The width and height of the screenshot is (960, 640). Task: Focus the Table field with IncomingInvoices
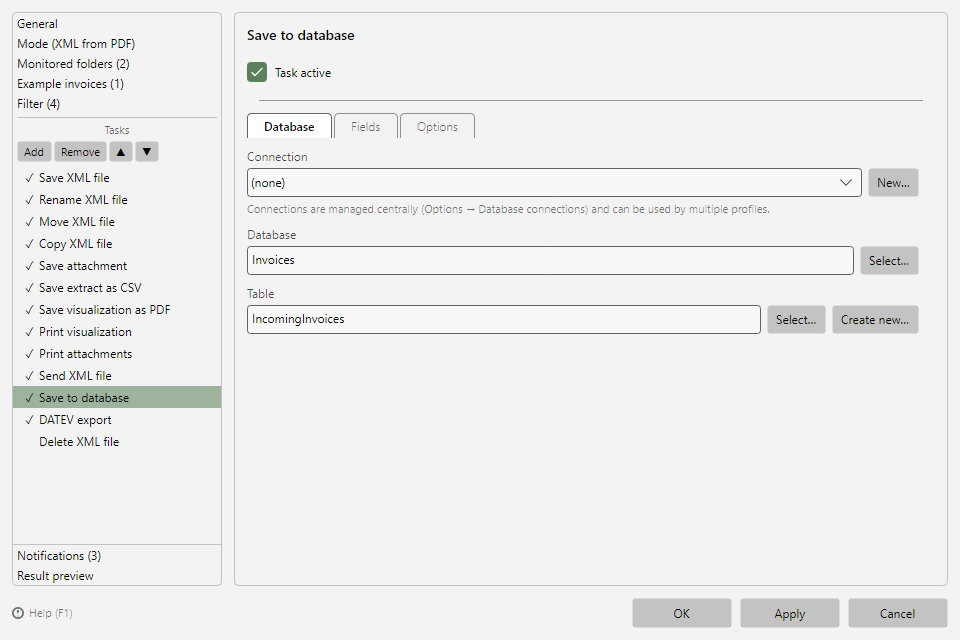click(504, 320)
